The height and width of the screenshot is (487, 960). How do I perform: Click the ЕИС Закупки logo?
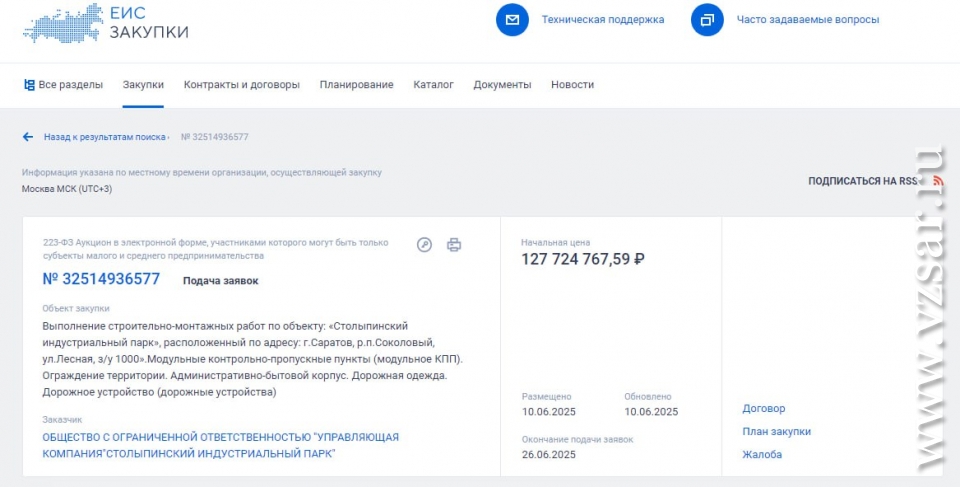tap(105, 22)
